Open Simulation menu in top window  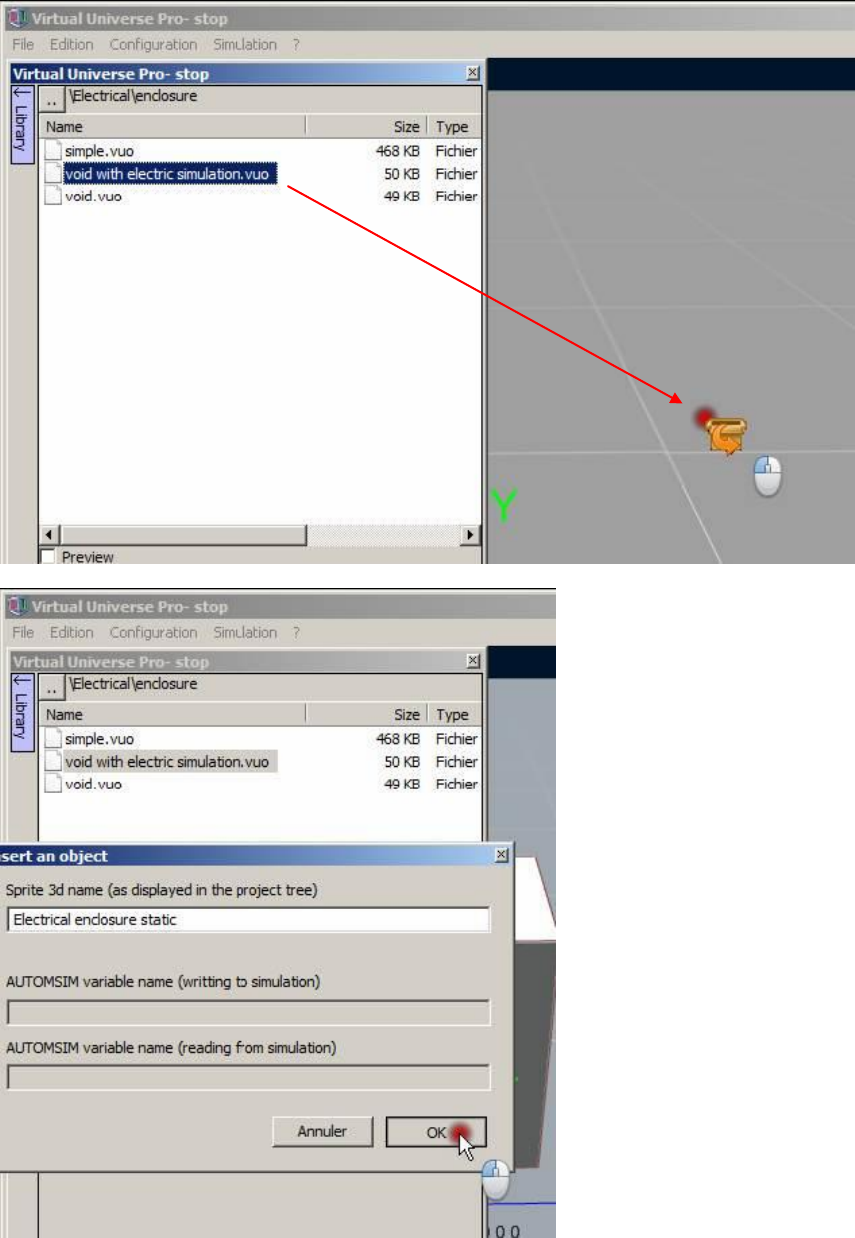(245, 45)
